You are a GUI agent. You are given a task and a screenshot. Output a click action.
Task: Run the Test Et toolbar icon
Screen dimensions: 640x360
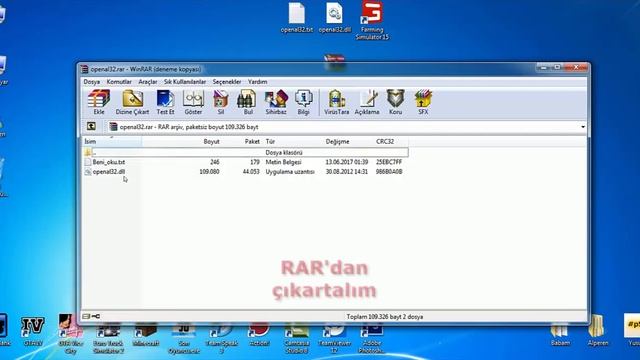[x=165, y=102]
